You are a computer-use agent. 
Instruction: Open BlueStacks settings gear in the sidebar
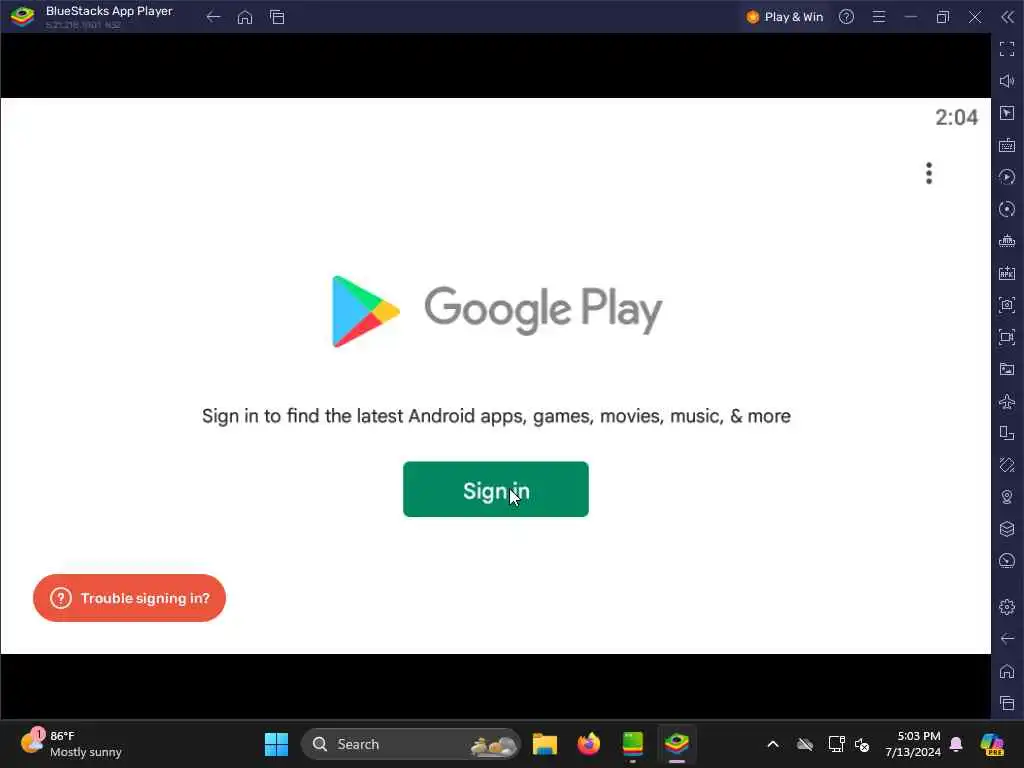click(x=1007, y=607)
